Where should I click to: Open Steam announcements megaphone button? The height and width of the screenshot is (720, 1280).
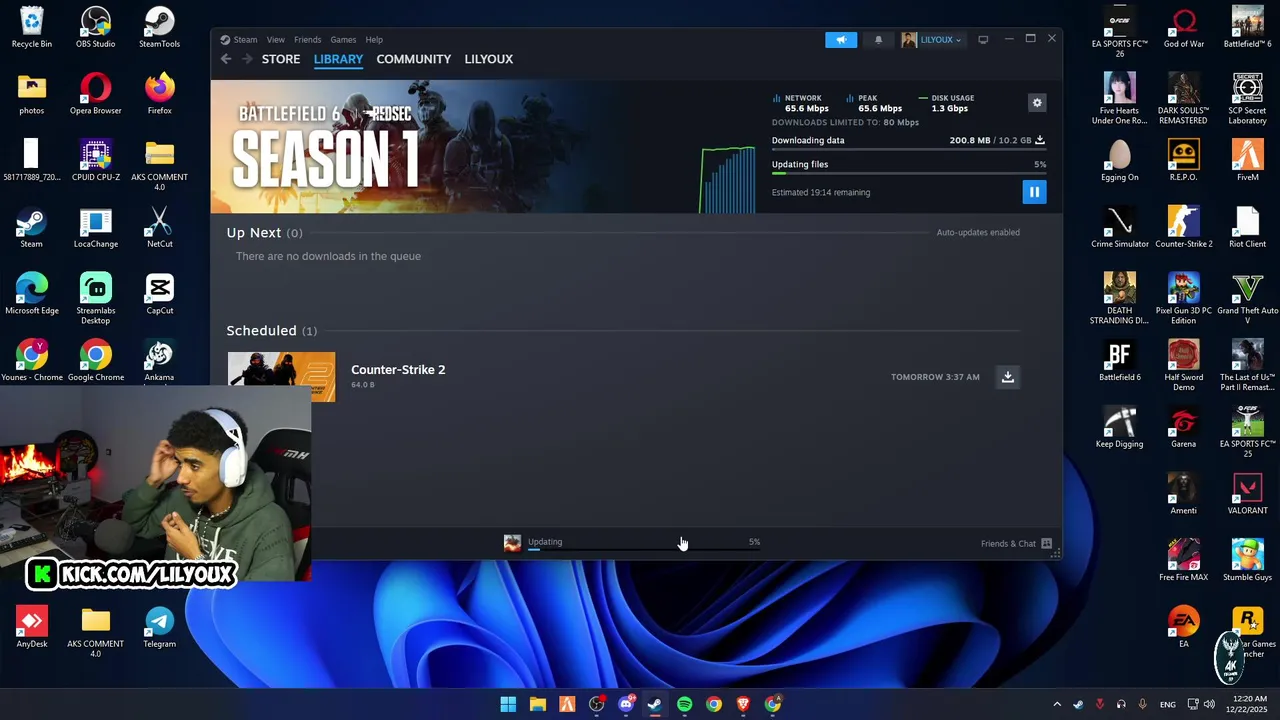pos(841,40)
